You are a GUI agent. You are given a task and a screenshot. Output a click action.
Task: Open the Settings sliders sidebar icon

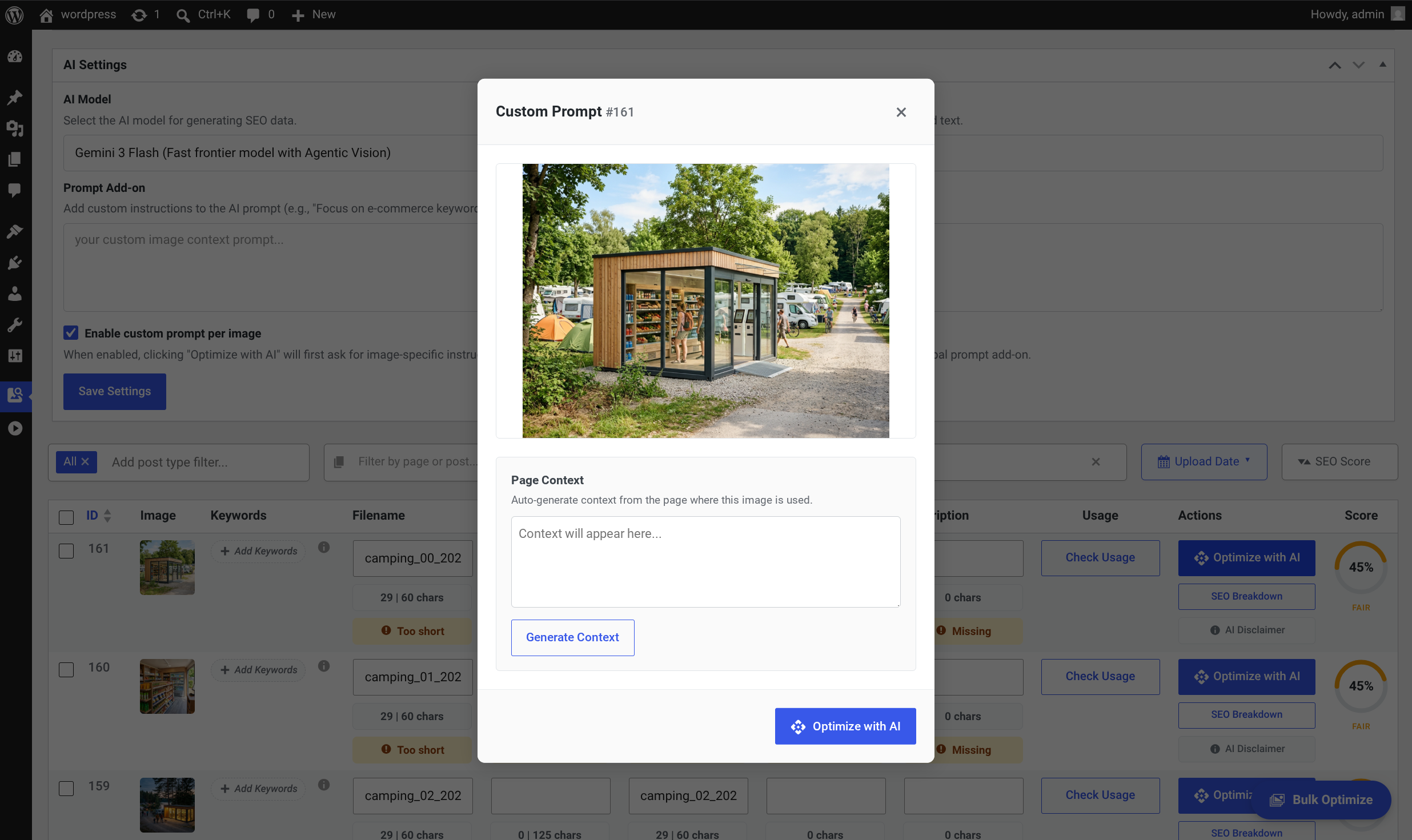click(x=15, y=356)
